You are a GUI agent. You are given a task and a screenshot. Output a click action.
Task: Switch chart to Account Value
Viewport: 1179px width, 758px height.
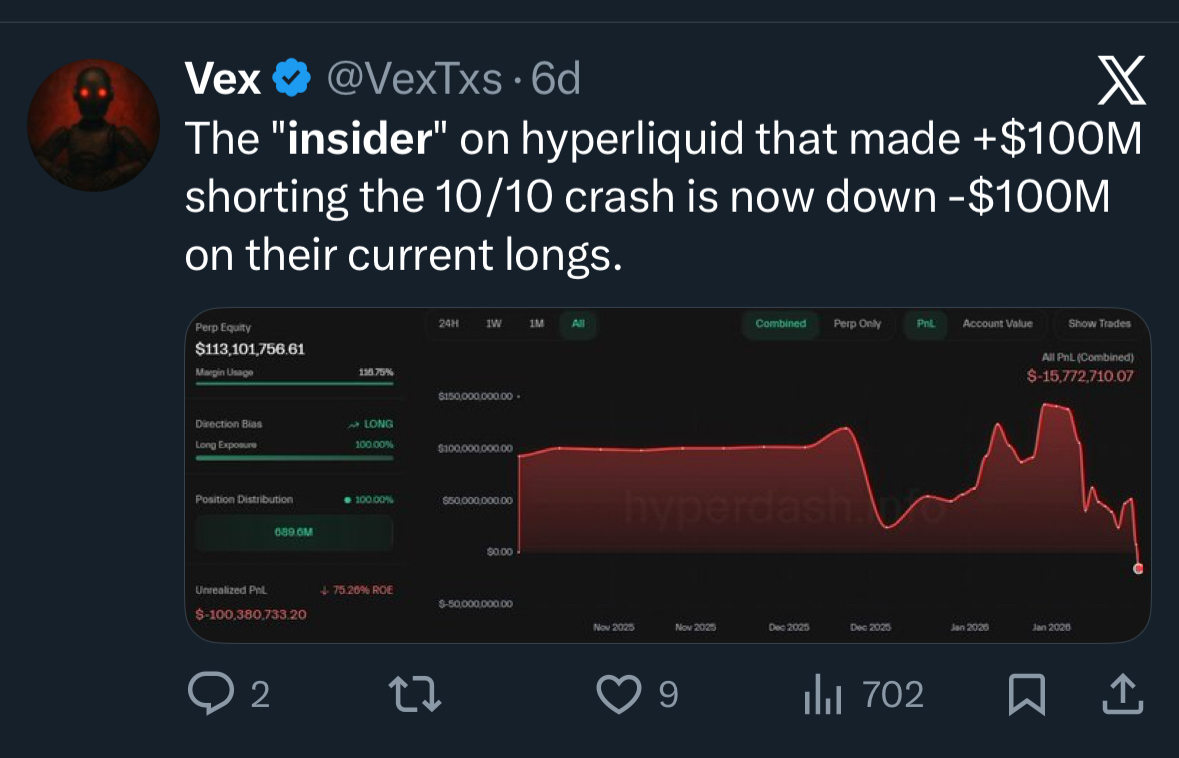coord(997,323)
